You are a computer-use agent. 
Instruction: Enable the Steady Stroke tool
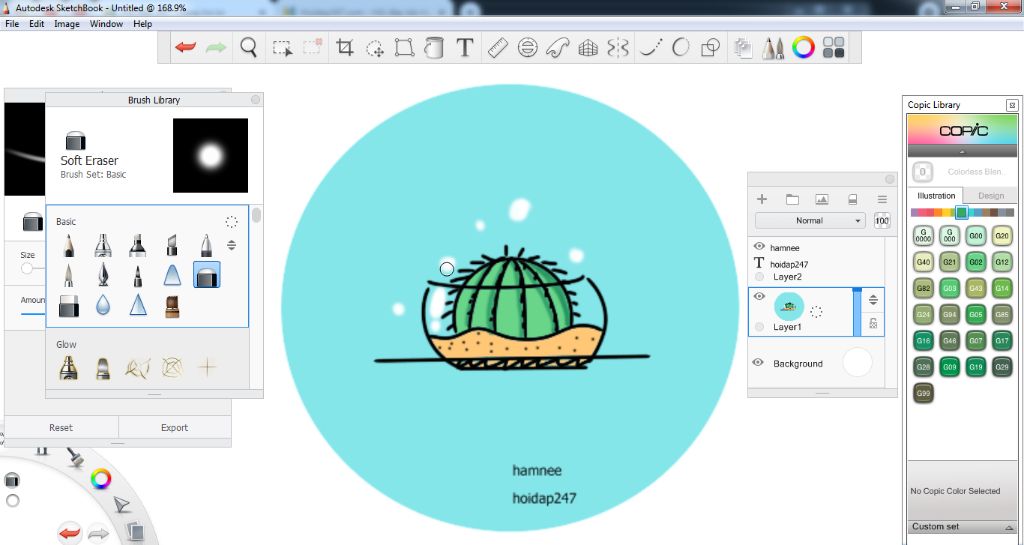pos(650,47)
